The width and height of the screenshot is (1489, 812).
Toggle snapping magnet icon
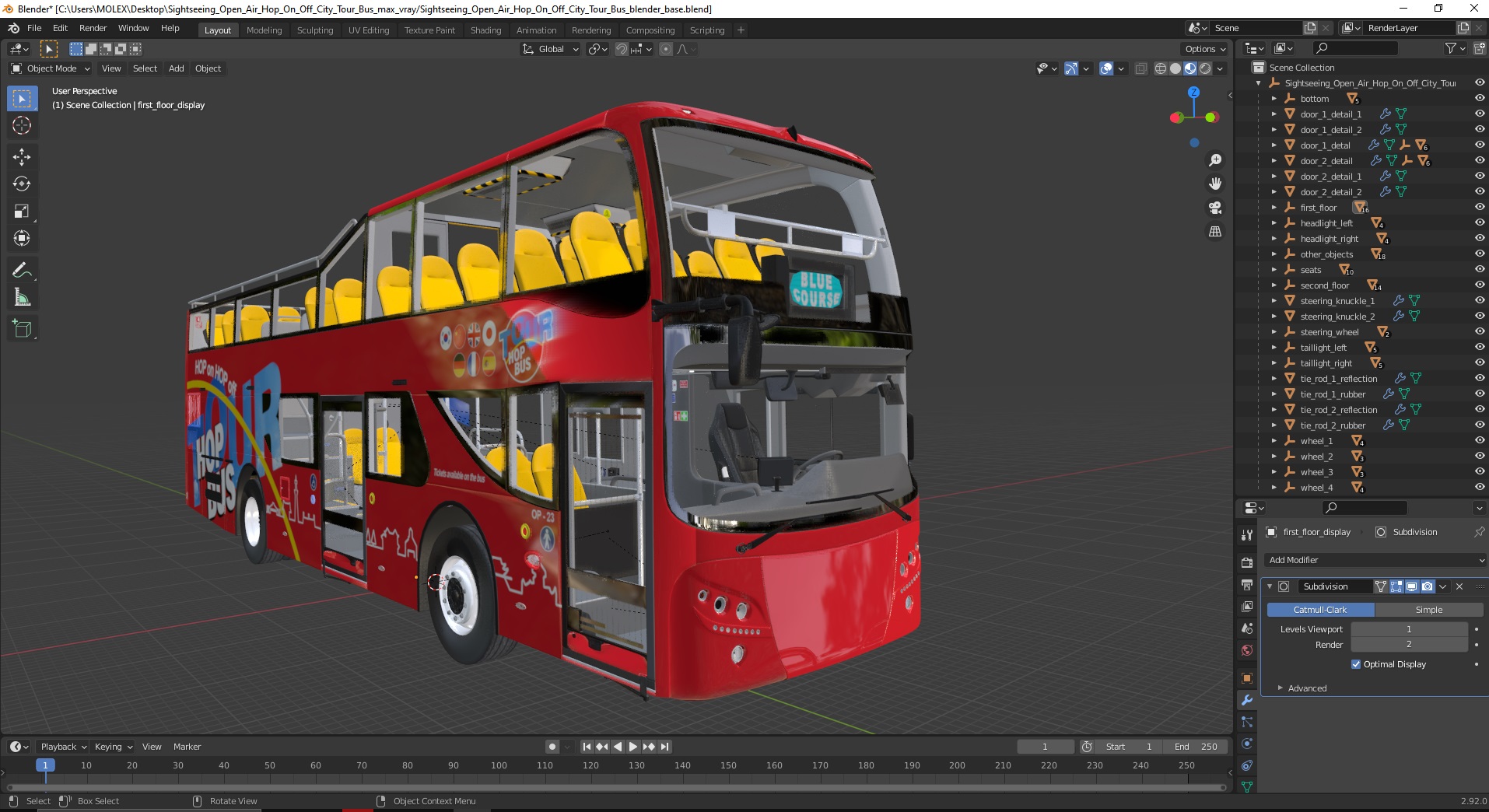click(621, 49)
